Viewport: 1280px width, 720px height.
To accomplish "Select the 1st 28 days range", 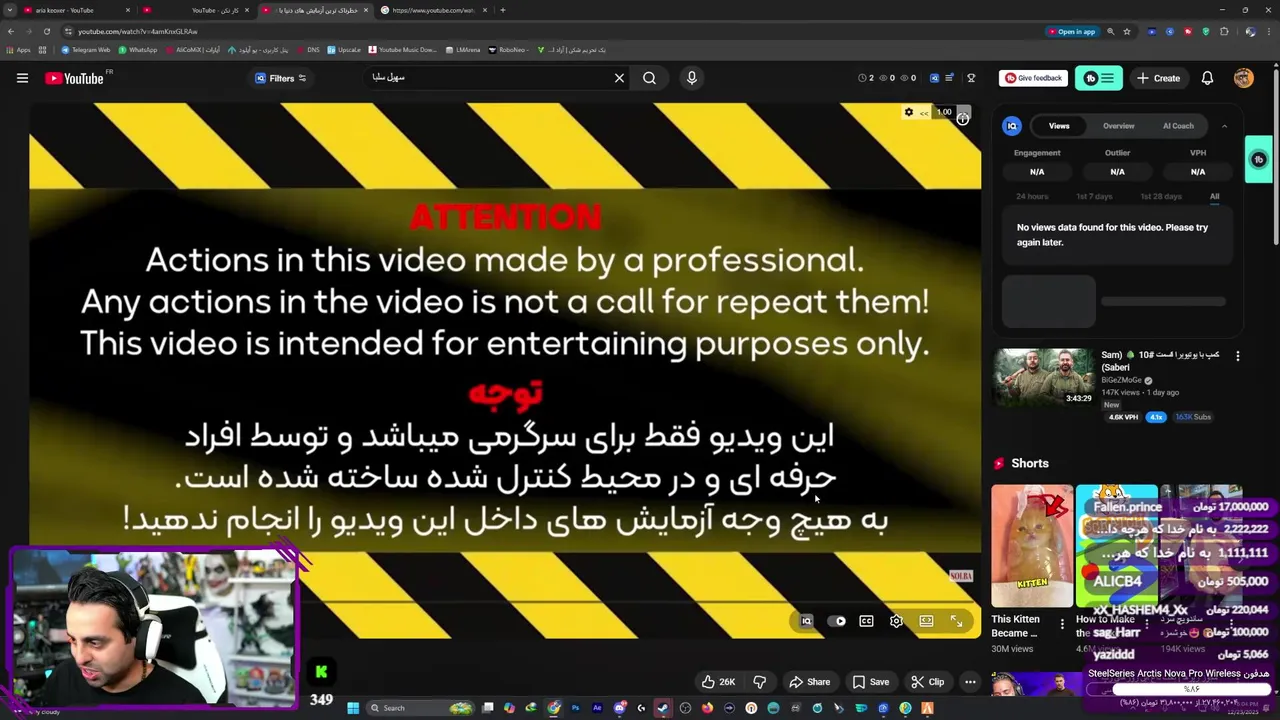I will 1161,196.
